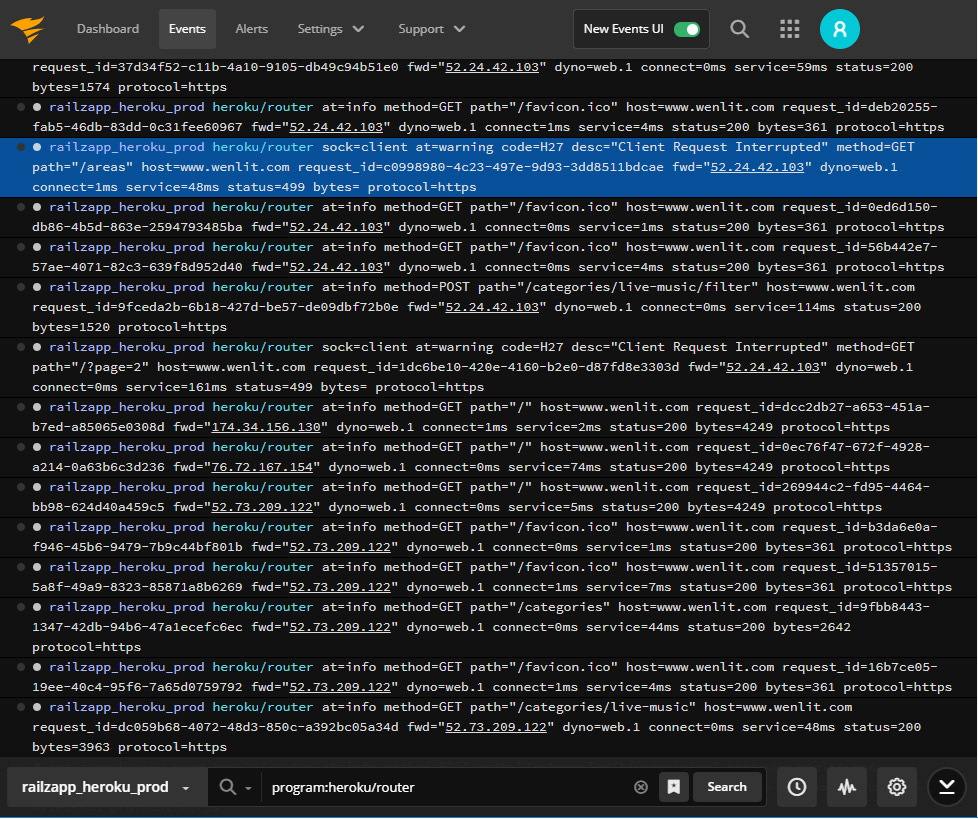Image resolution: width=978 pixels, height=819 pixels.
Task: Jump to latest events arrow button
Action: (947, 787)
